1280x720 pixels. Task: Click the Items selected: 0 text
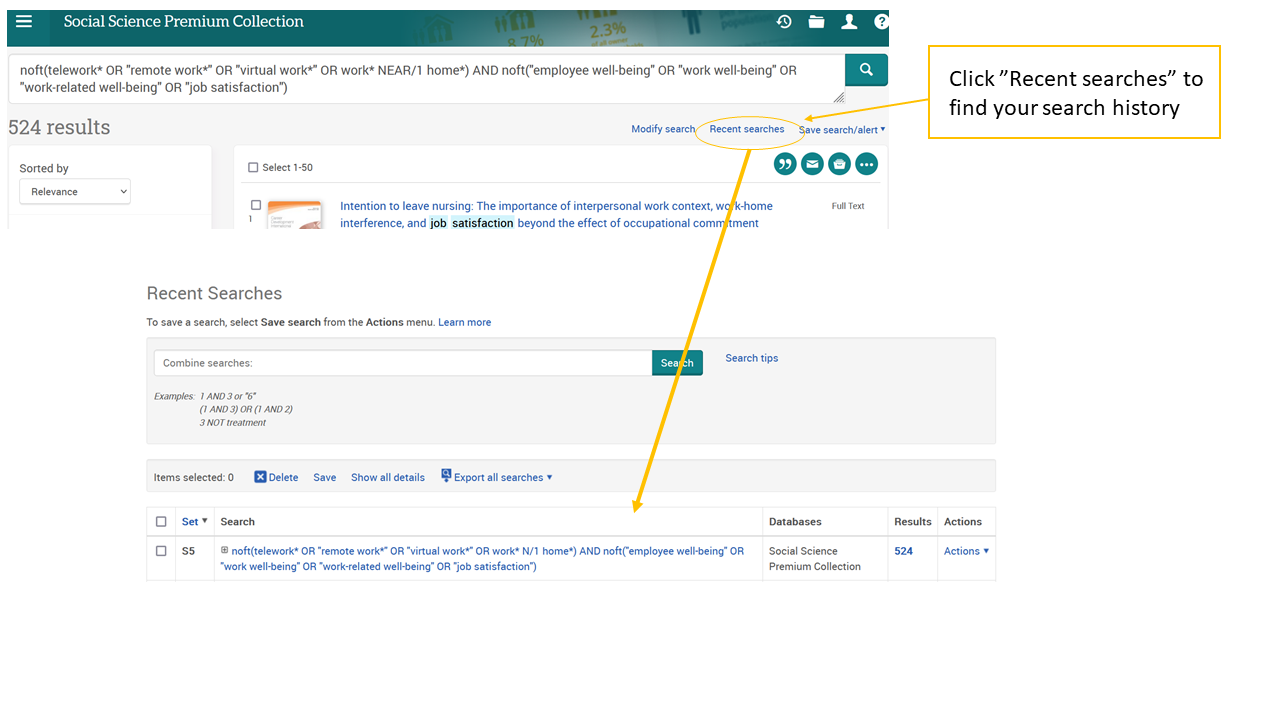(x=194, y=477)
